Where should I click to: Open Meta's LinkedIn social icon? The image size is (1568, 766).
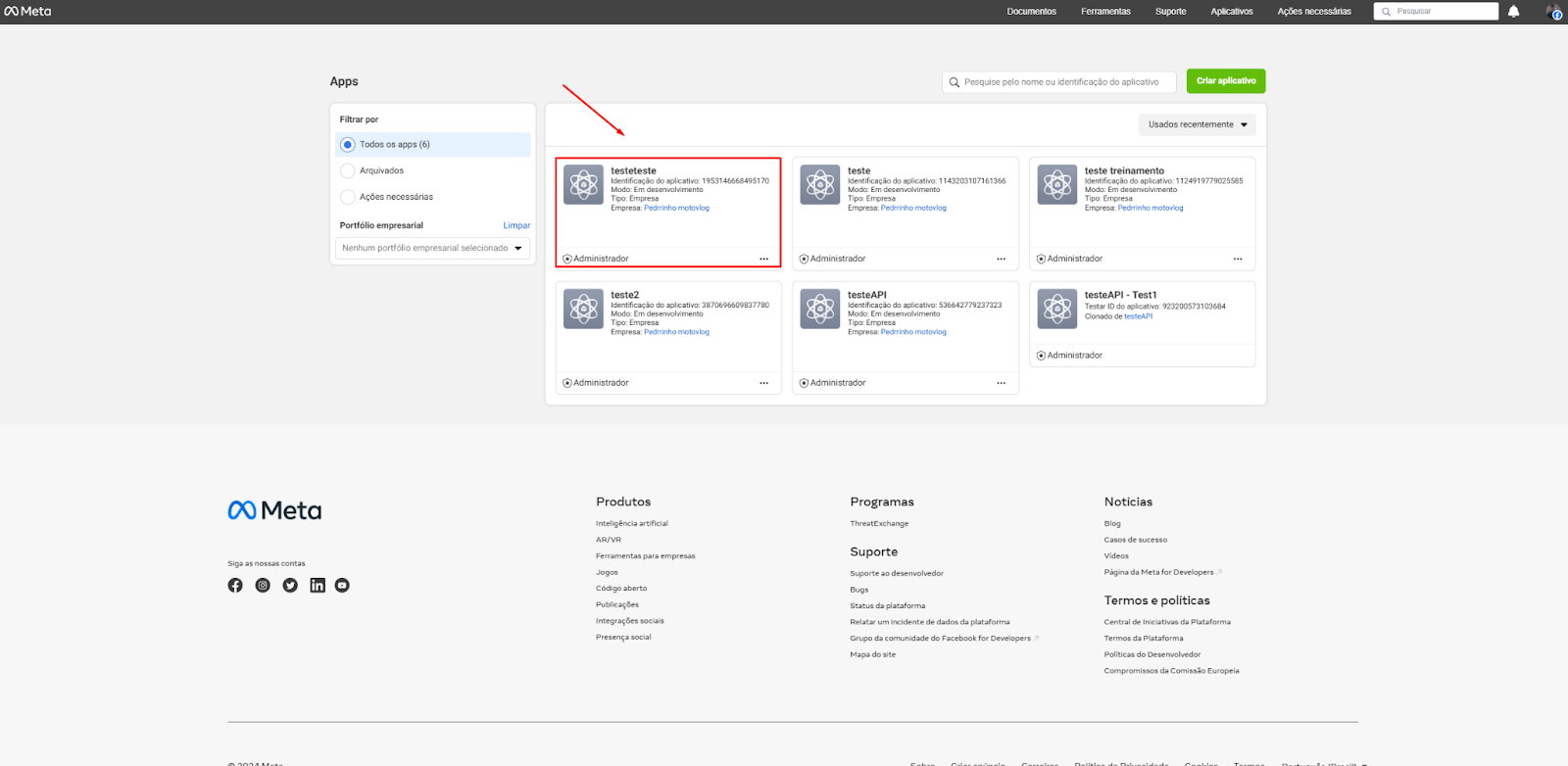[318, 586]
